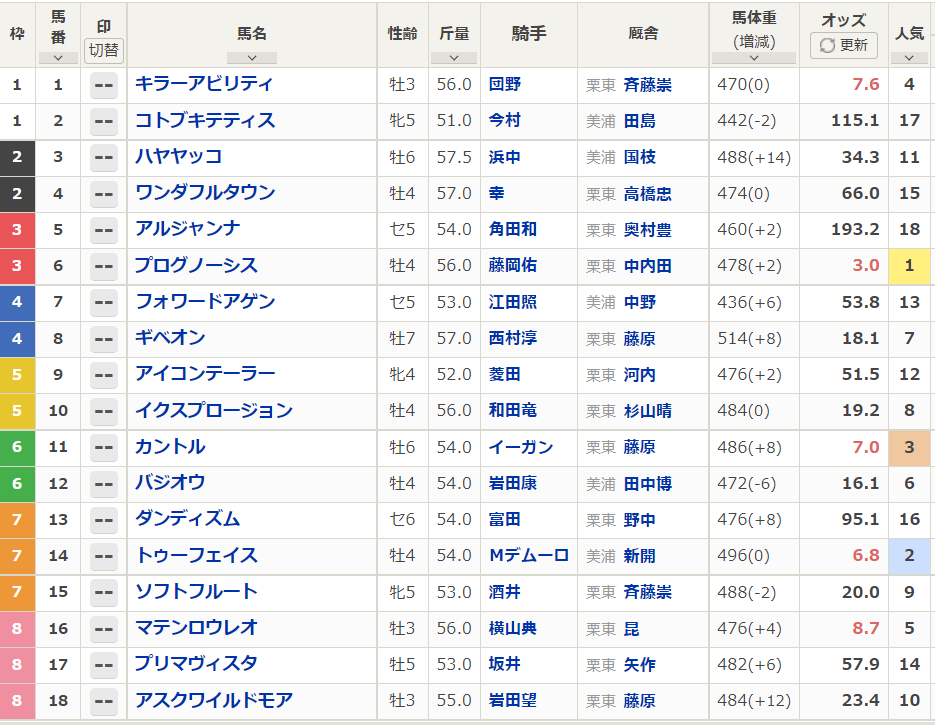The image size is (935, 725).
Task: Open mark selector for プログノーシス
Action: click(104, 266)
